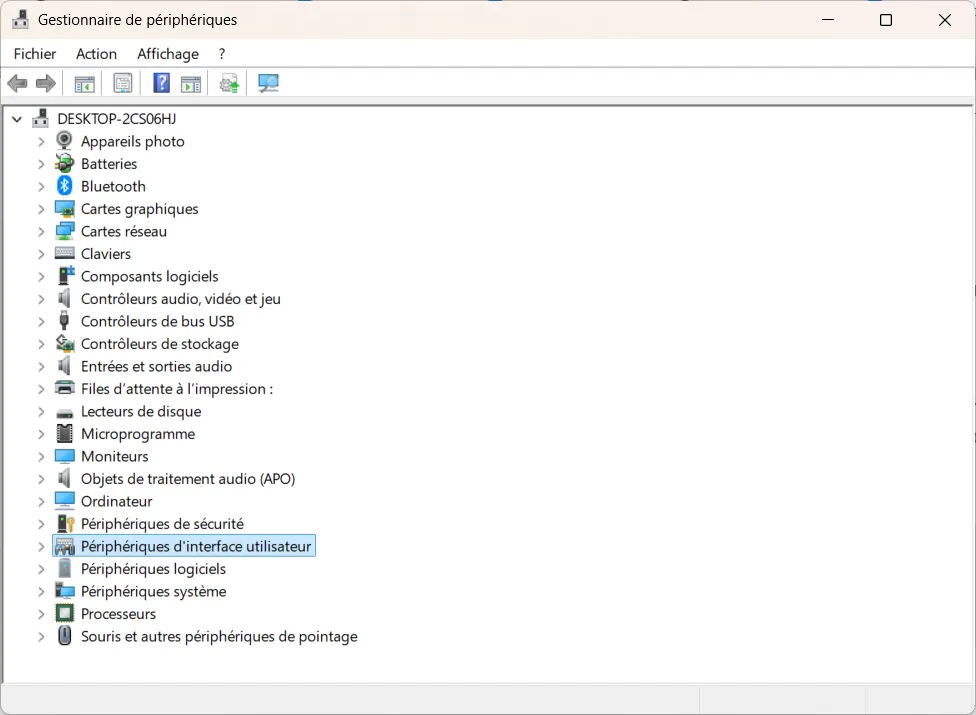The image size is (976, 715).
Task: Scan for hardware changes with the monitor icon
Action: [268, 83]
